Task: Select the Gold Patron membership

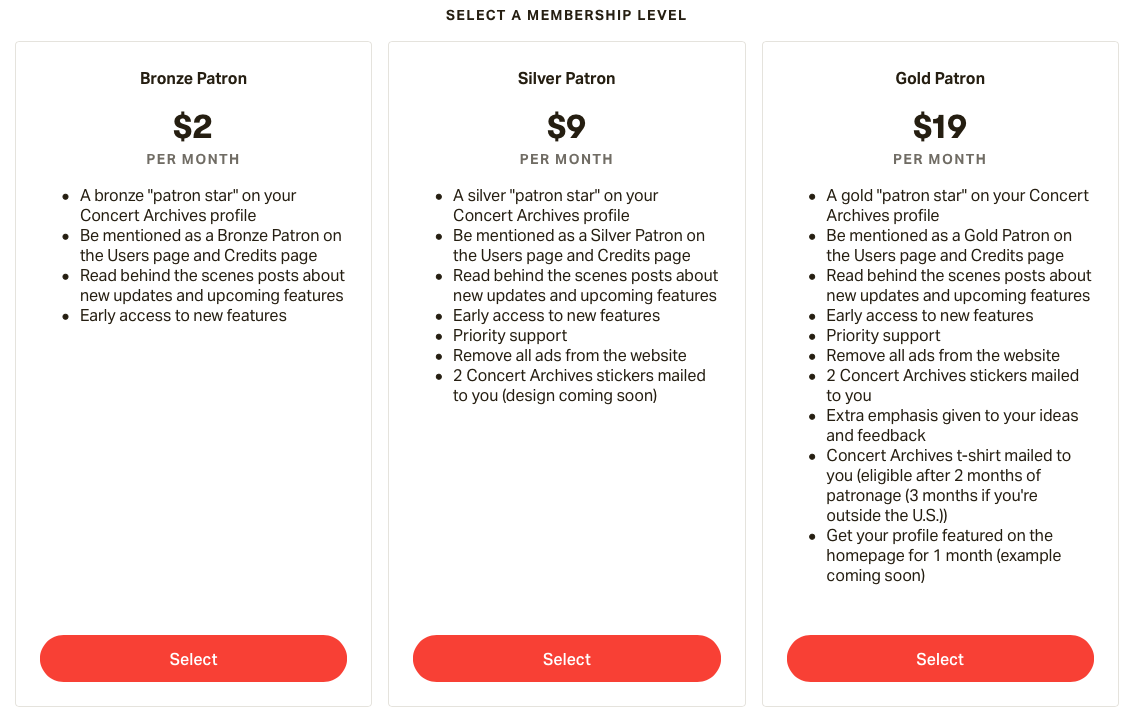Action: [940, 659]
